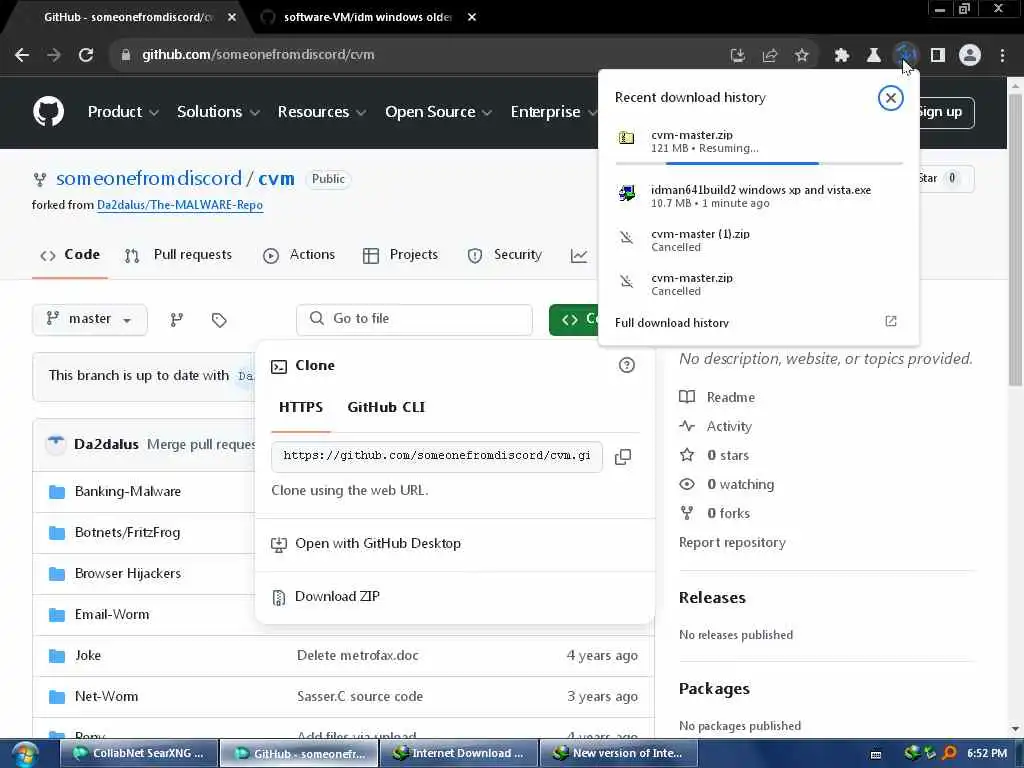Open Da2dalus/The-MALWARE-Repo fork link
This screenshot has width=1024, height=768.
coord(180,205)
